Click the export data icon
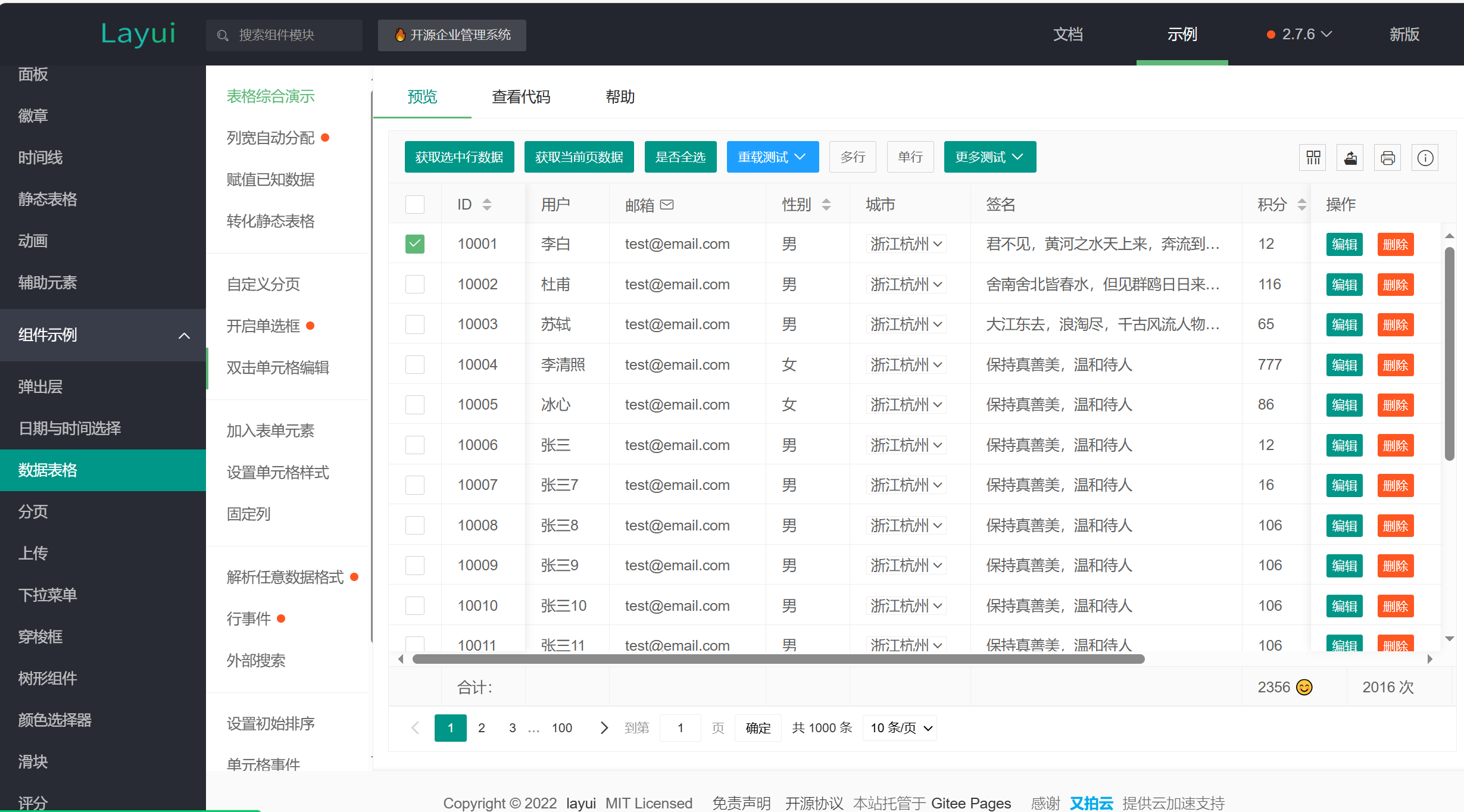1464x812 pixels. pos(1350,157)
